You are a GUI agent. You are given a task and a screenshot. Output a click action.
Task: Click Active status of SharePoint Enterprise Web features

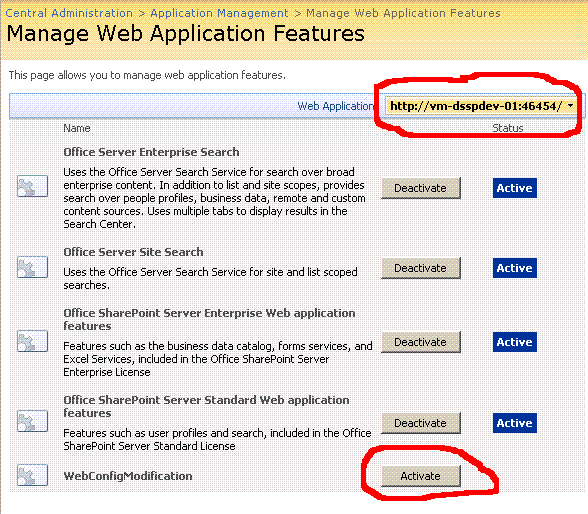tap(514, 342)
